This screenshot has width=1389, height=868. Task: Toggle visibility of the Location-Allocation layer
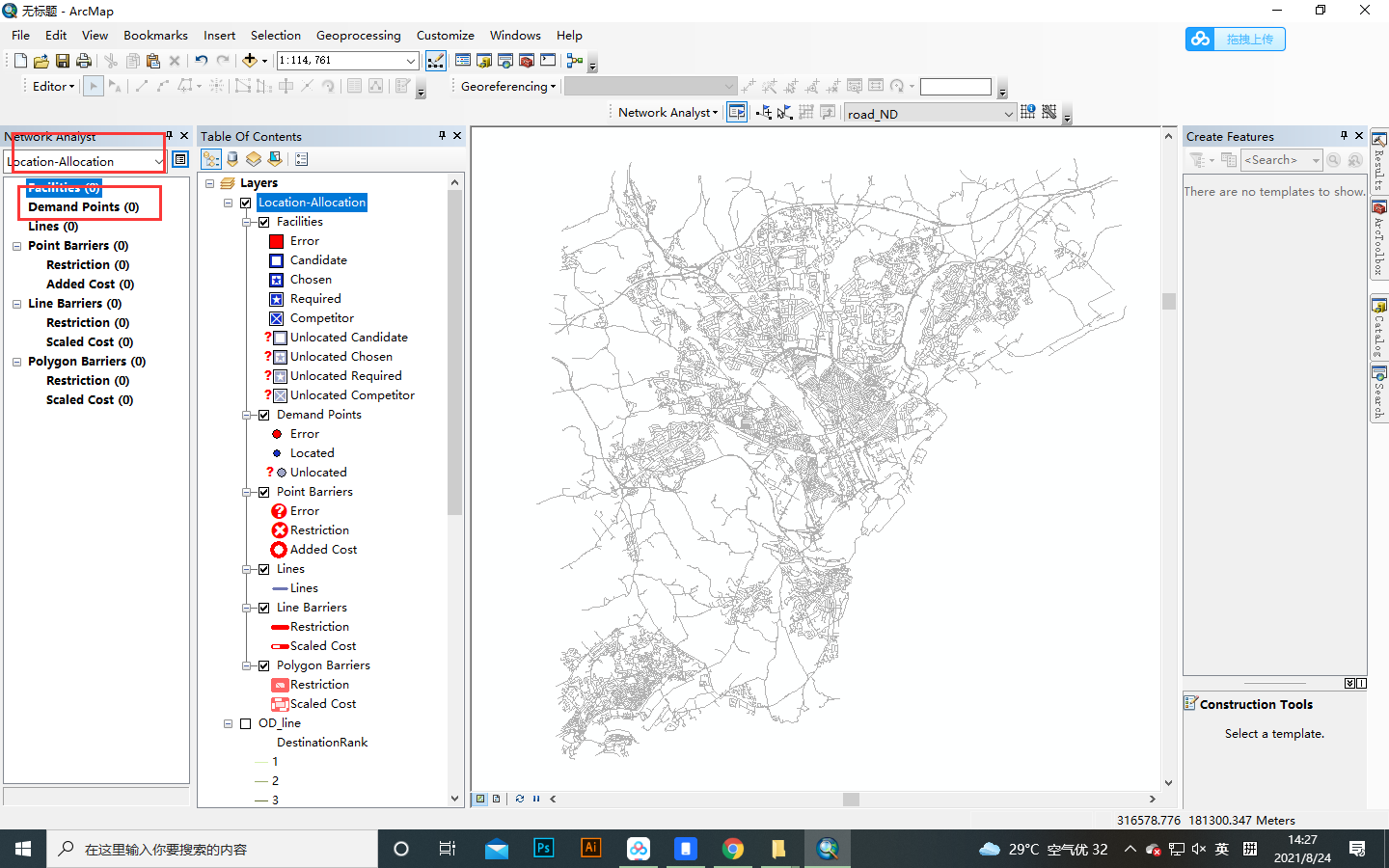243,203
